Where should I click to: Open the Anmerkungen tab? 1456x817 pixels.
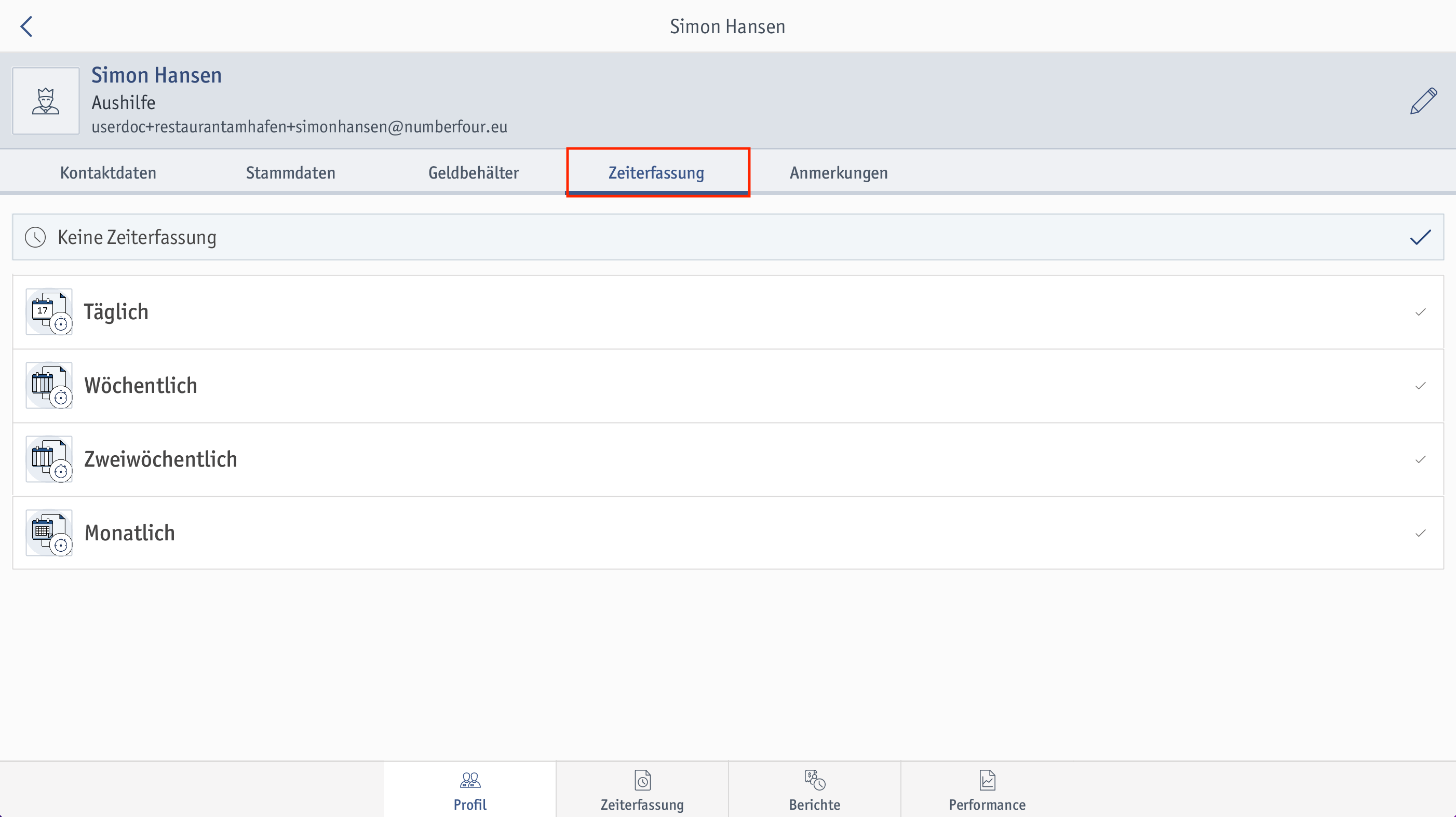tap(839, 172)
